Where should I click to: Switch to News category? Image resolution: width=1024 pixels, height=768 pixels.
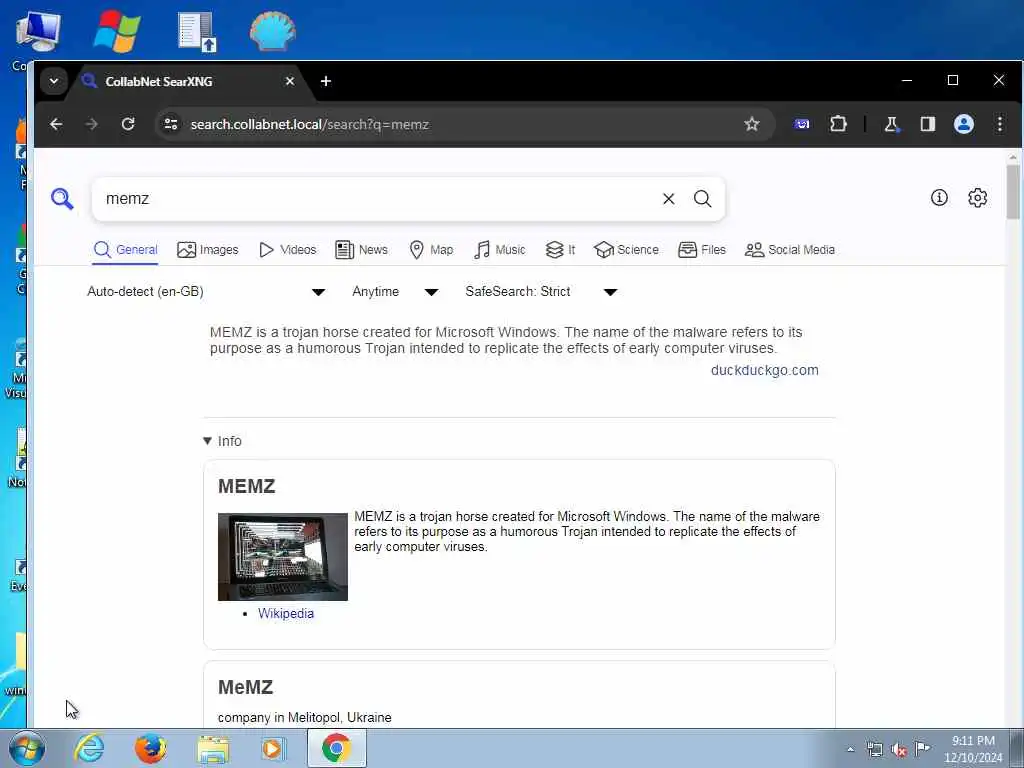coord(361,249)
